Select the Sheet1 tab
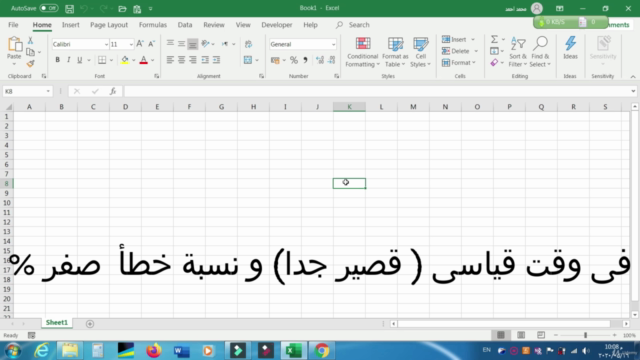This screenshot has height=360, width=640. [x=57, y=322]
